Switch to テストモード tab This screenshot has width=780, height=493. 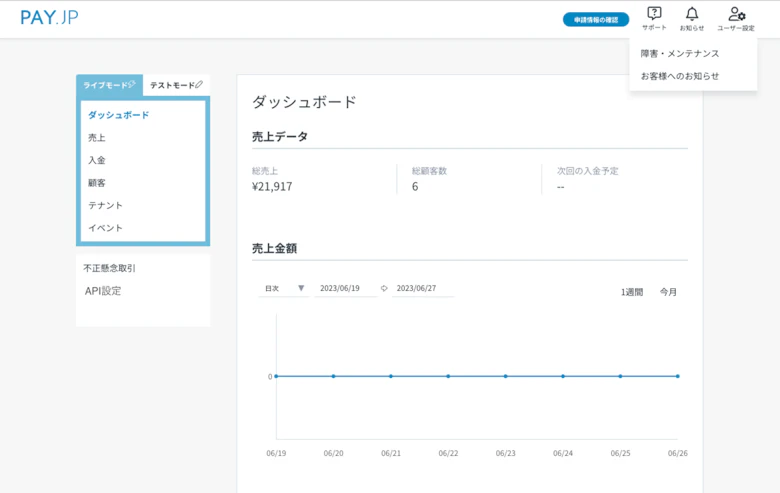coord(176,85)
